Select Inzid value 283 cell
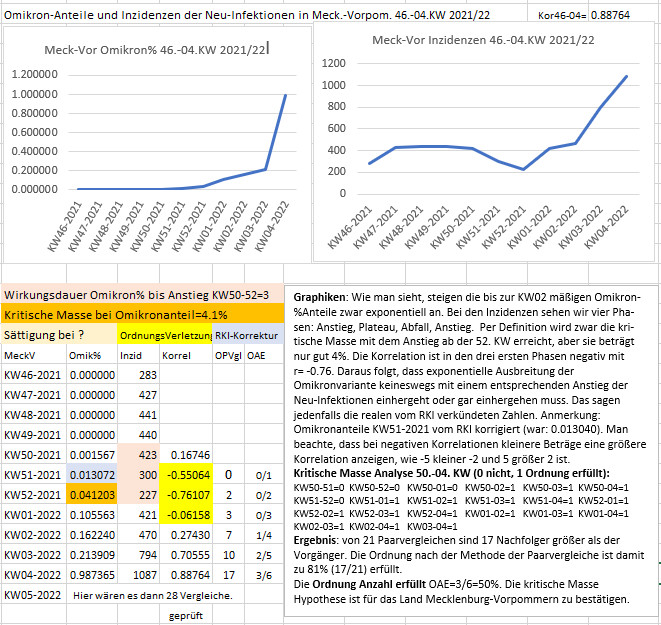 tap(138, 375)
